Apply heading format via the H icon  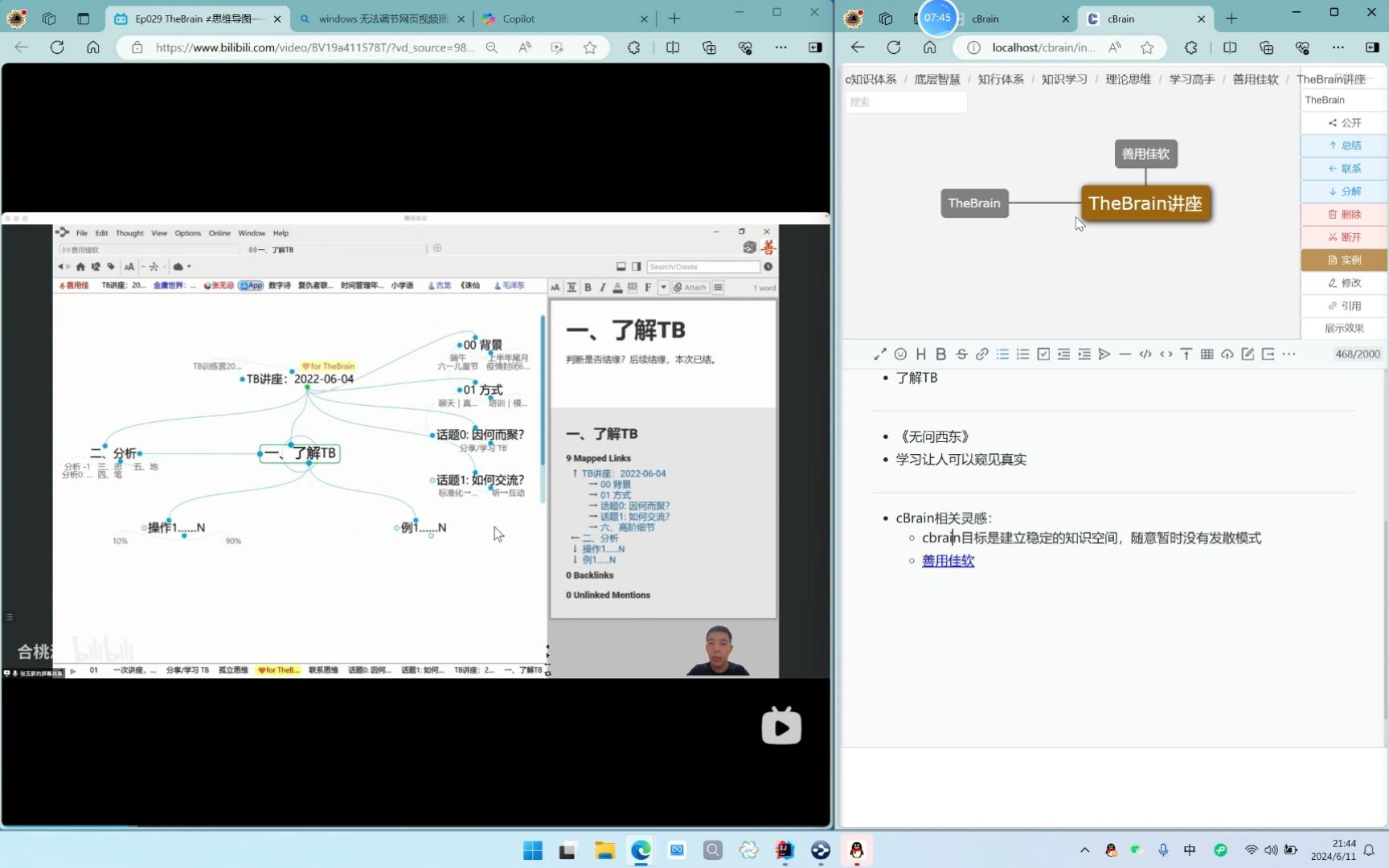click(x=920, y=354)
